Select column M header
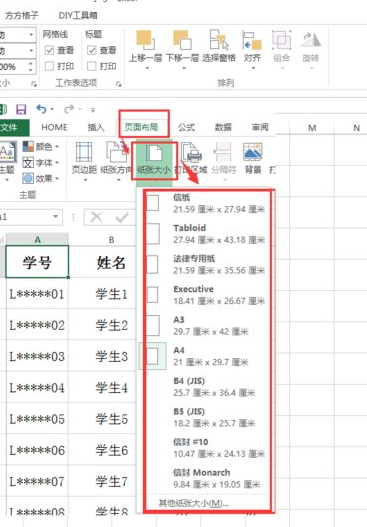The width and height of the screenshot is (367, 527). (x=312, y=128)
